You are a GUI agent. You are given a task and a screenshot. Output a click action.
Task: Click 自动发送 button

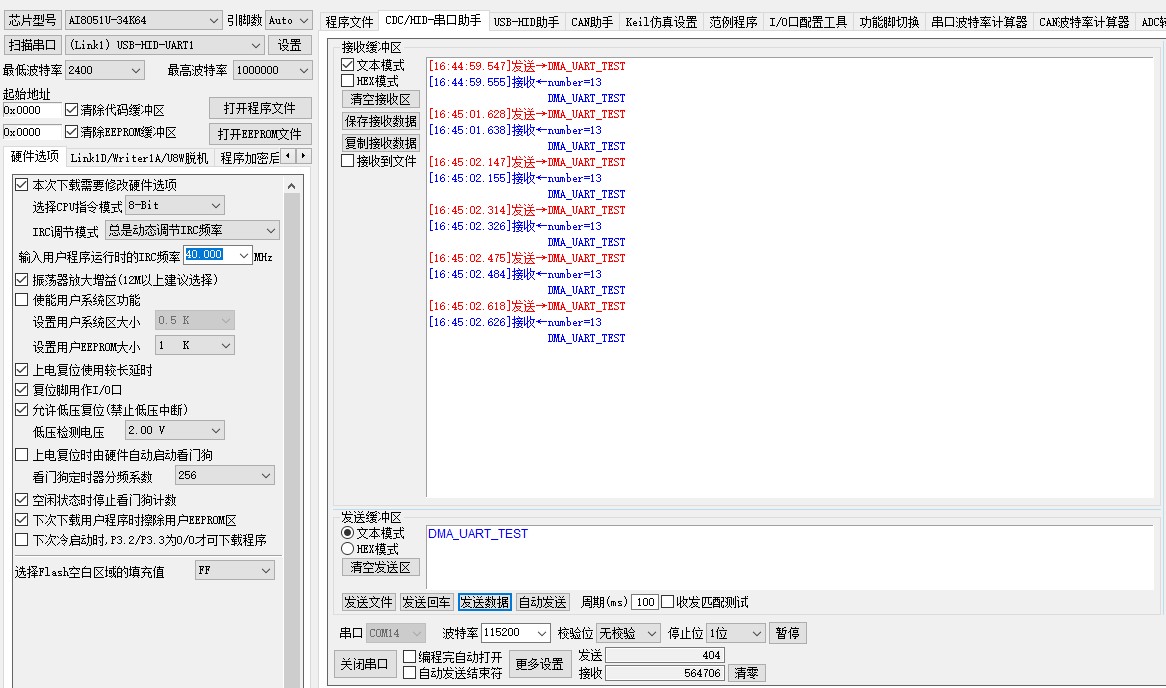coord(543,602)
